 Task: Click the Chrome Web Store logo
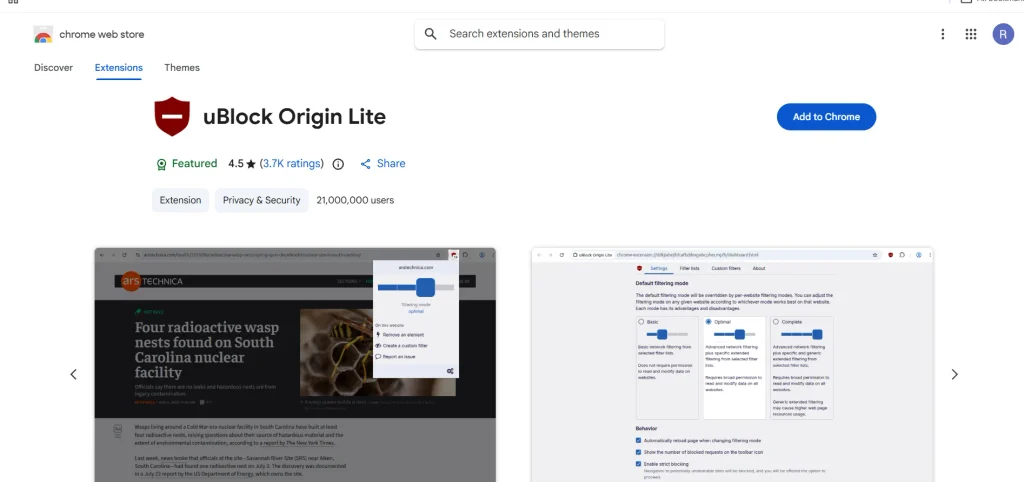(43, 35)
